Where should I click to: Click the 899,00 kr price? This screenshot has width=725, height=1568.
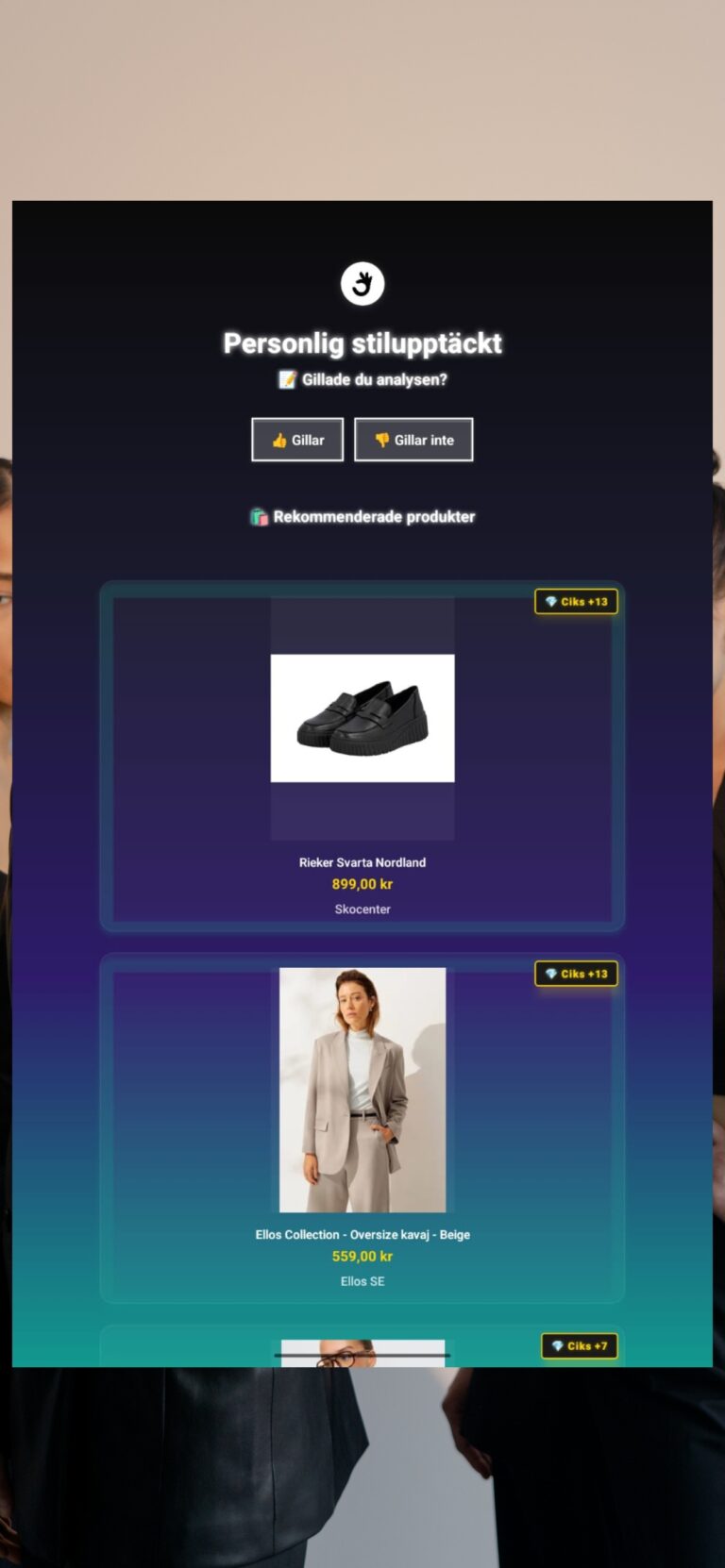coord(362,884)
